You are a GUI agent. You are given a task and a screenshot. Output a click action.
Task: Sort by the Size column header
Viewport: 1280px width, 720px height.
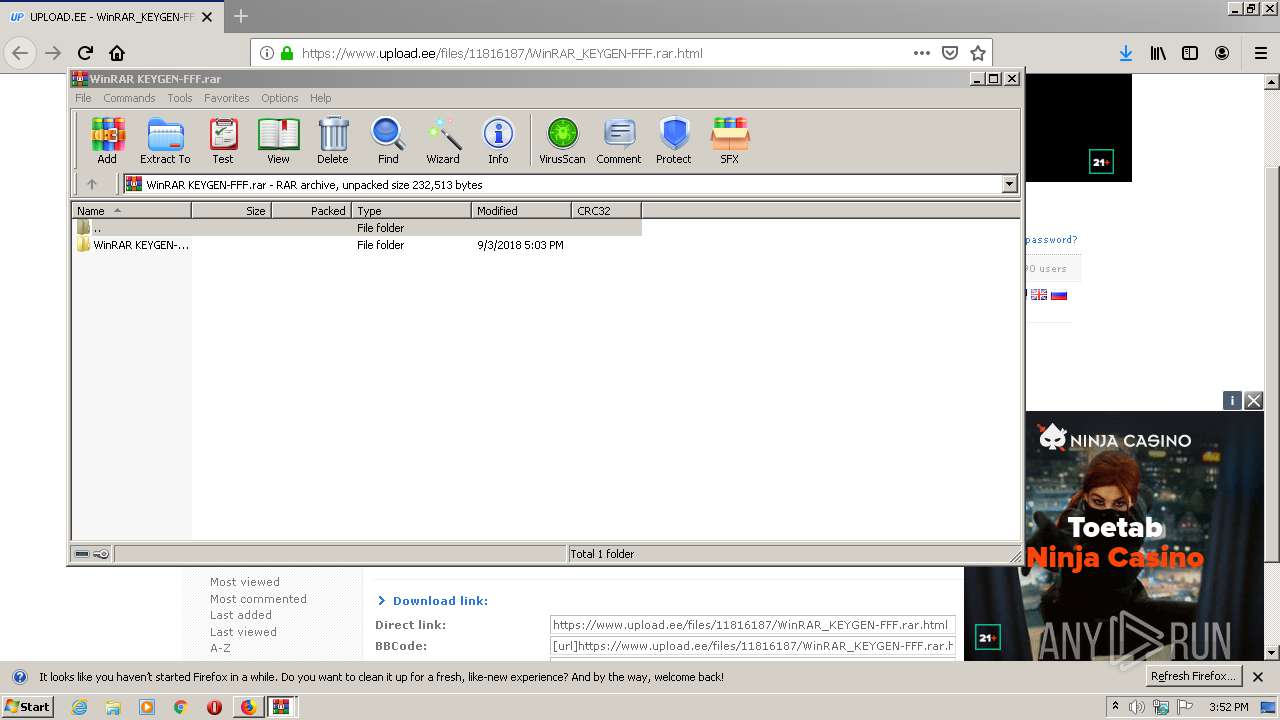click(231, 211)
